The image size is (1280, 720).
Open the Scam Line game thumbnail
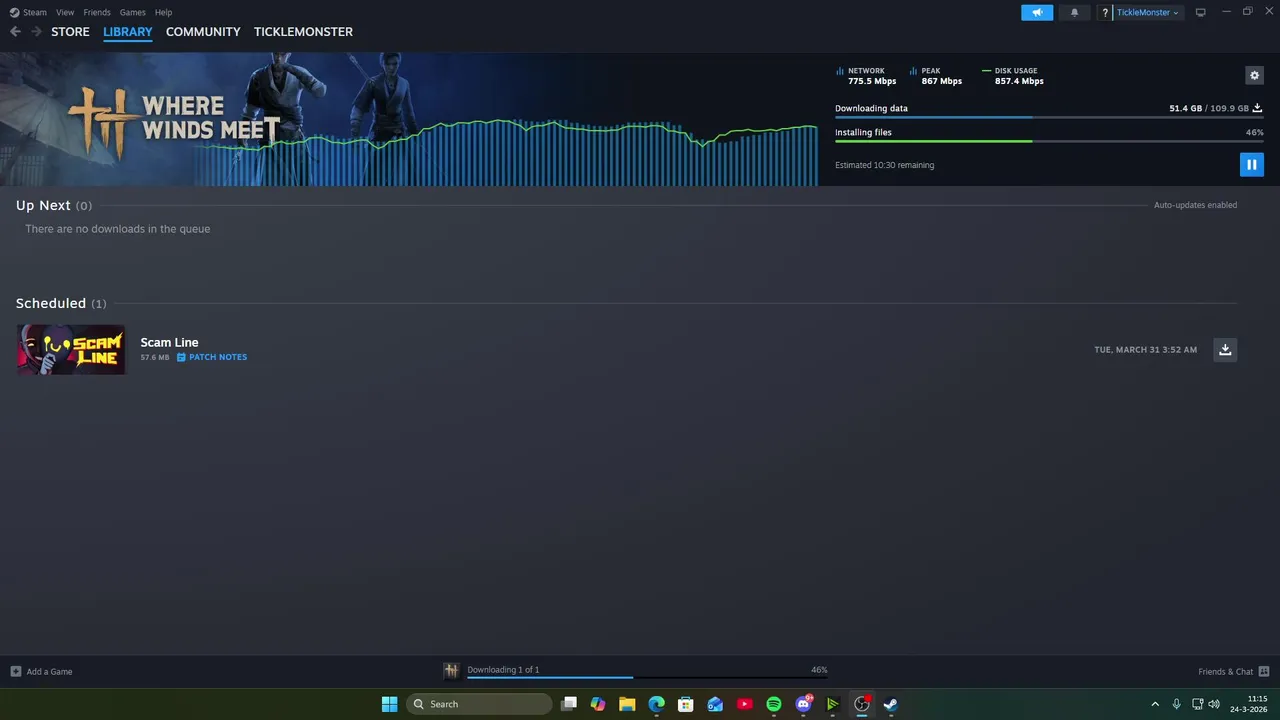point(71,349)
